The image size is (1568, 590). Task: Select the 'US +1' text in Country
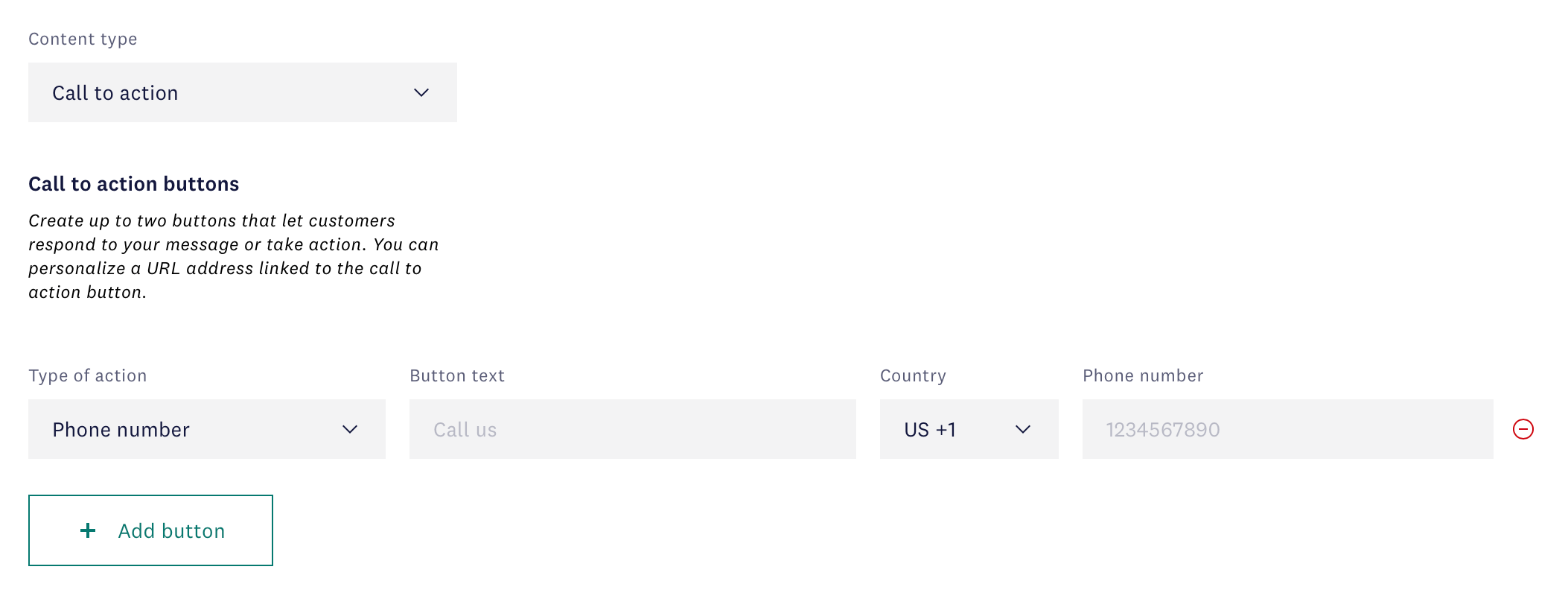pos(930,430)
